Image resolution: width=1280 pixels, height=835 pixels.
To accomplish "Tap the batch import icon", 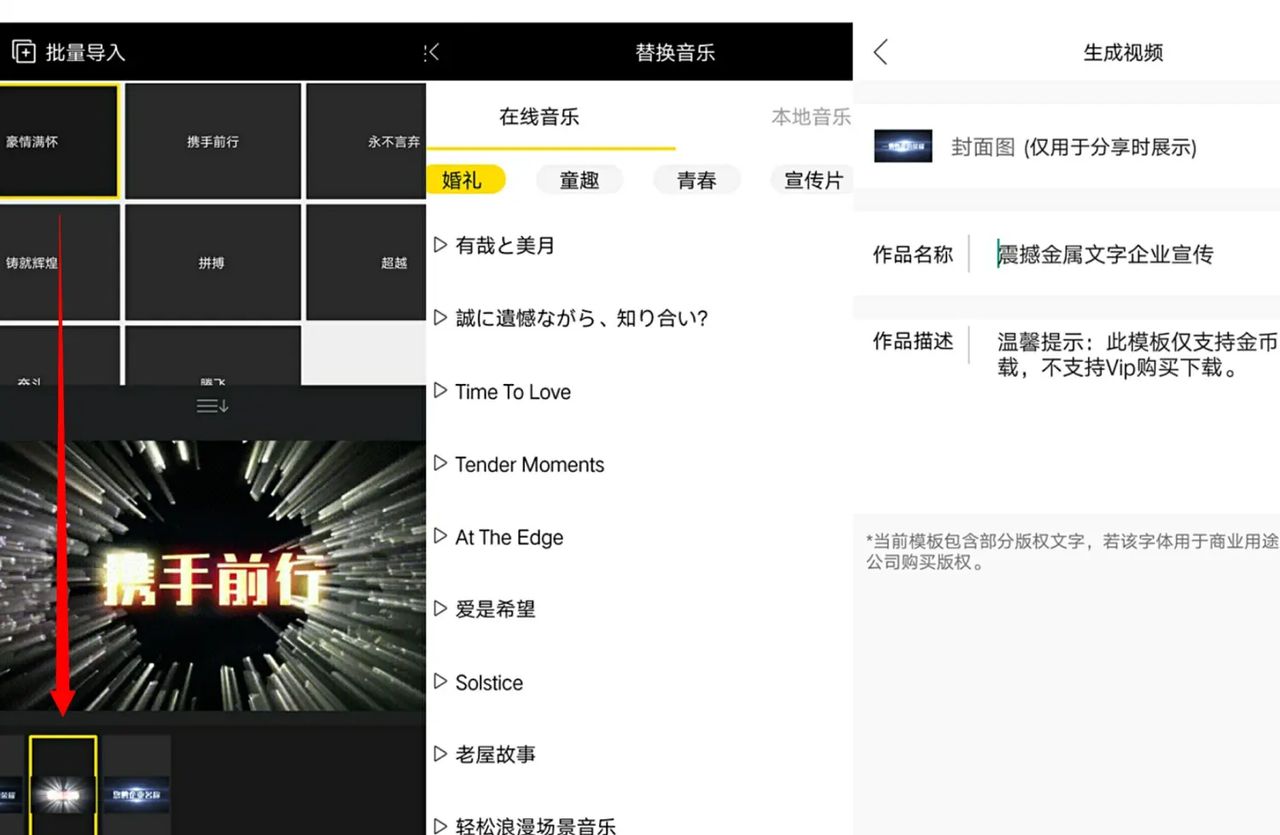I will click(x=24, y=52).
